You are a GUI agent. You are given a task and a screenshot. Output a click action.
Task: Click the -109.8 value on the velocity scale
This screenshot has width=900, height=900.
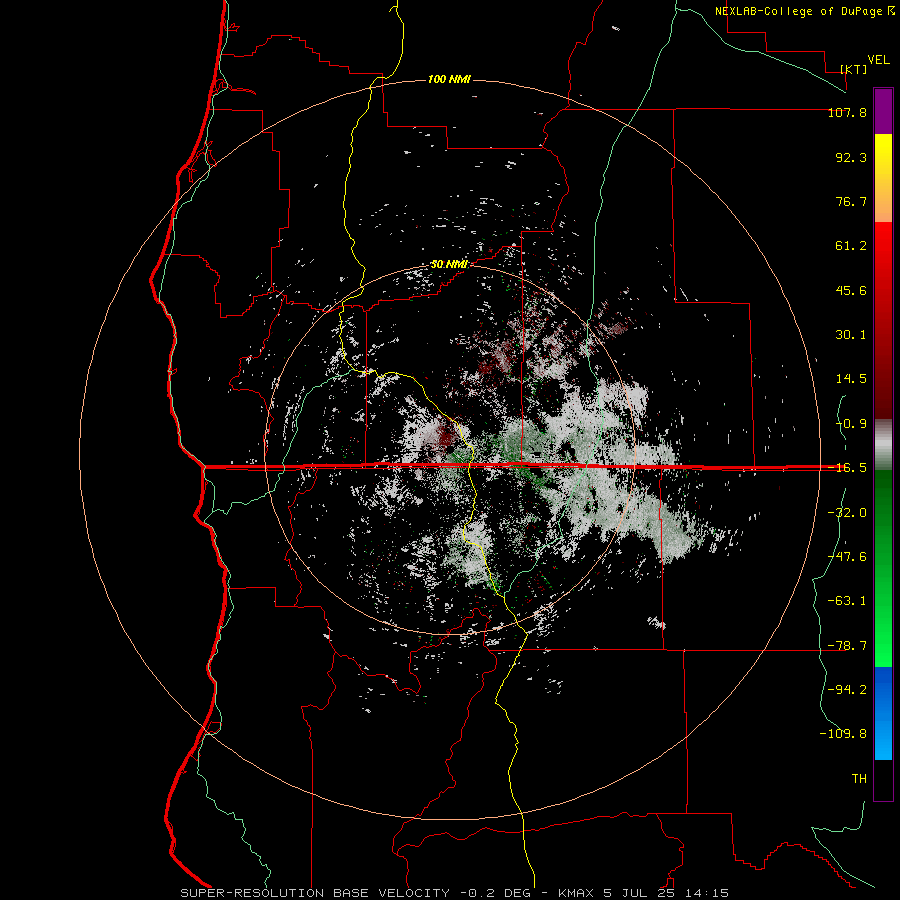click(x=843, y=734)
